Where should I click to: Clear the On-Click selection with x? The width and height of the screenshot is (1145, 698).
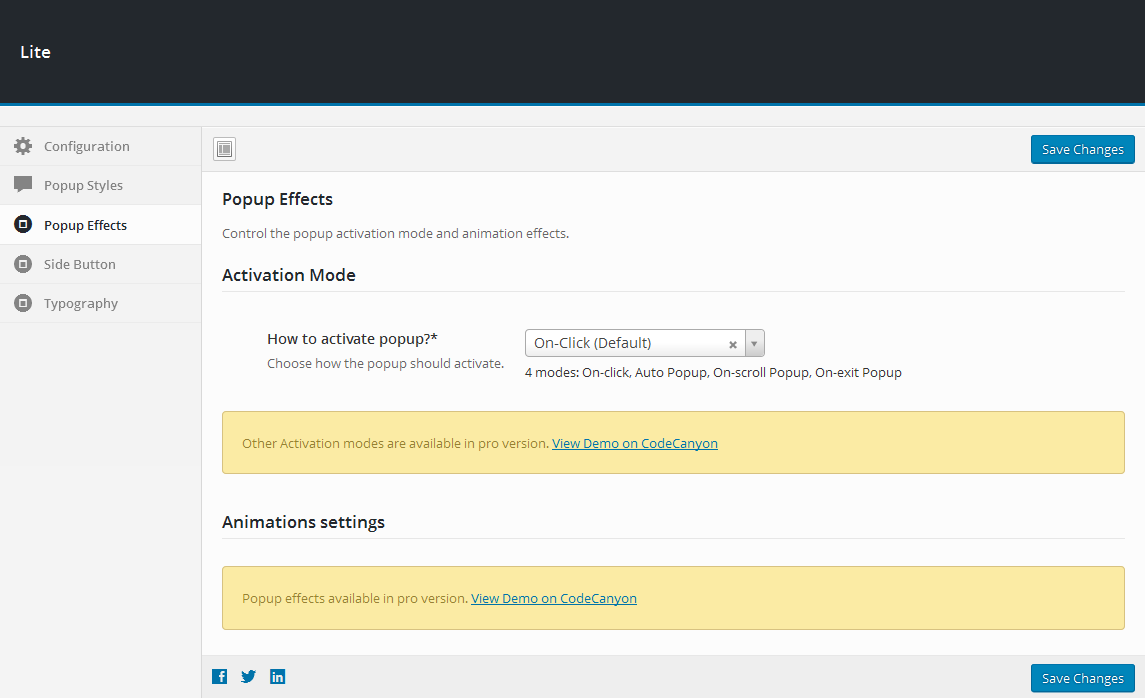tap(732, 344)
